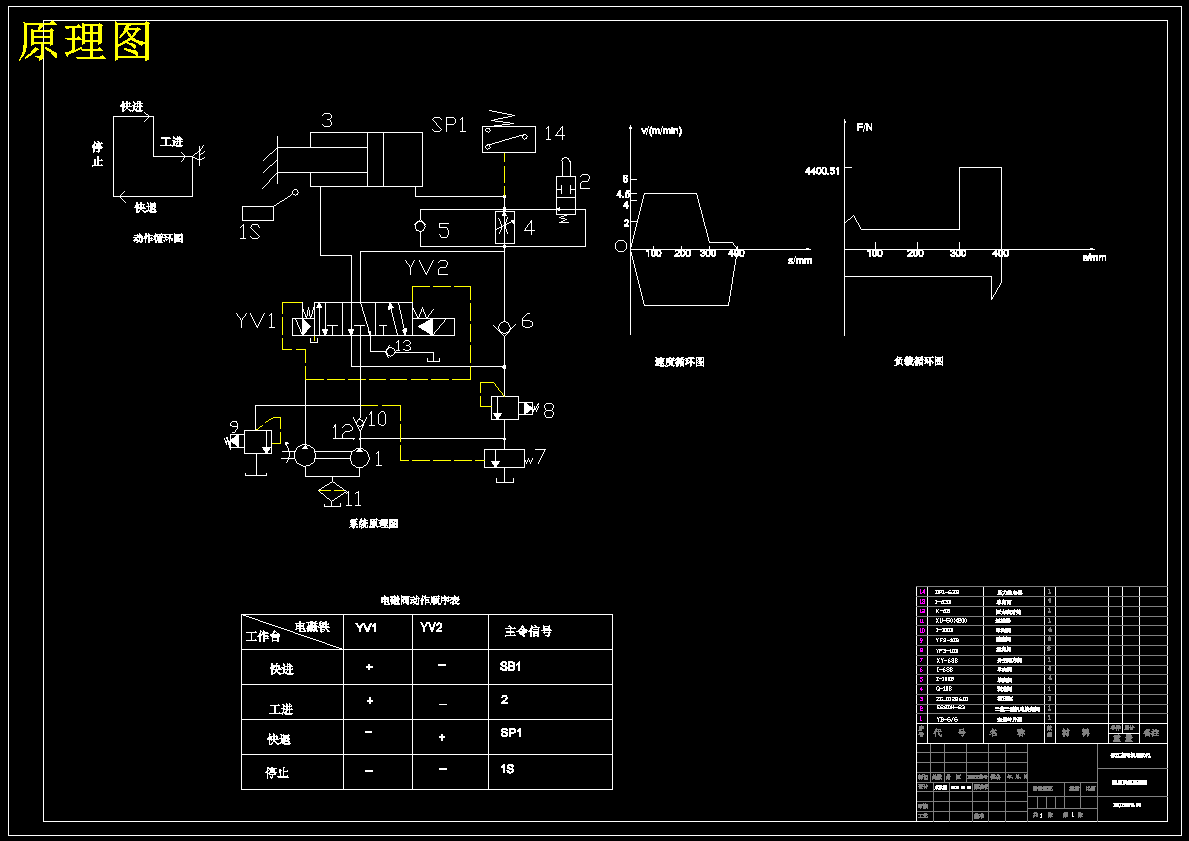
Task: Select the 电磁铁 text in table header corner
Action: (x=312, y=626)
